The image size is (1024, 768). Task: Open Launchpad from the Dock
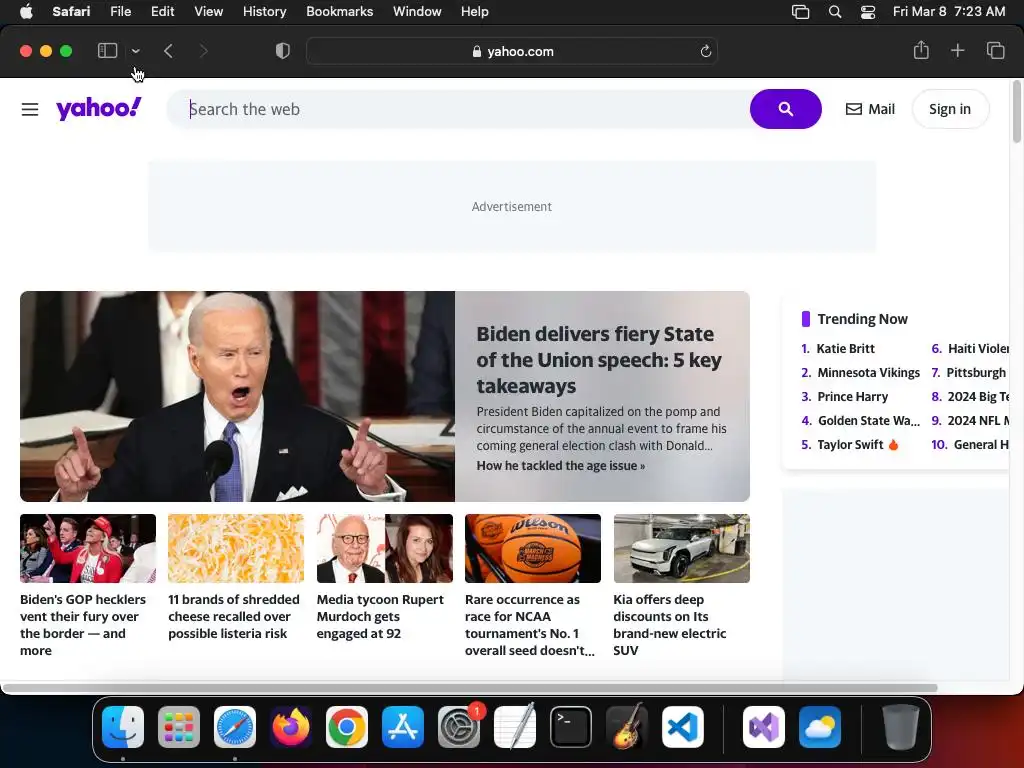pos(179,727)
